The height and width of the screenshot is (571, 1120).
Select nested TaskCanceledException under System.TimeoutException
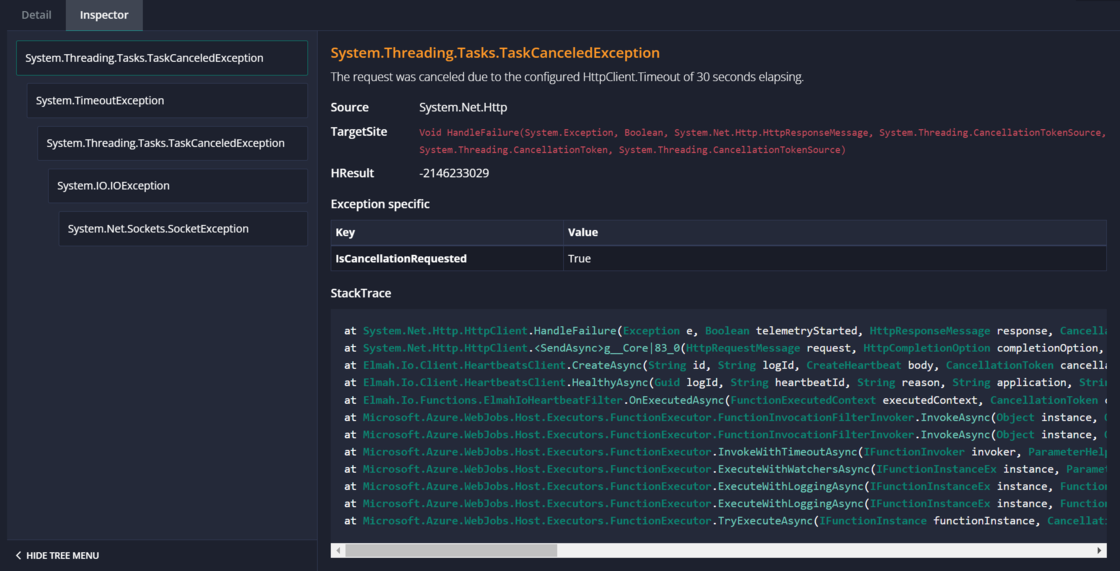pos(173,143)
